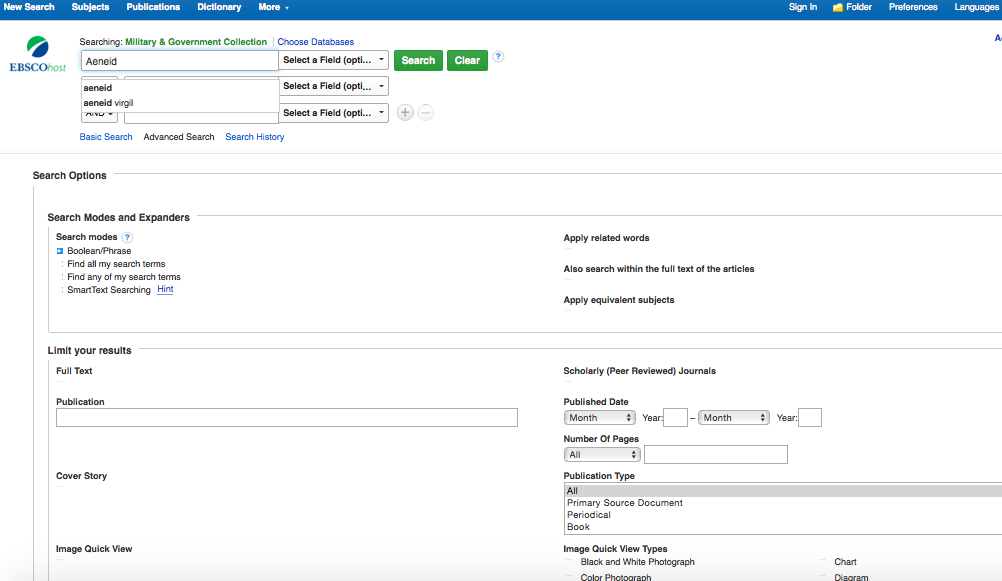
Task: Focus the search box containing Aeneid
Action: [x=180, y=61]
